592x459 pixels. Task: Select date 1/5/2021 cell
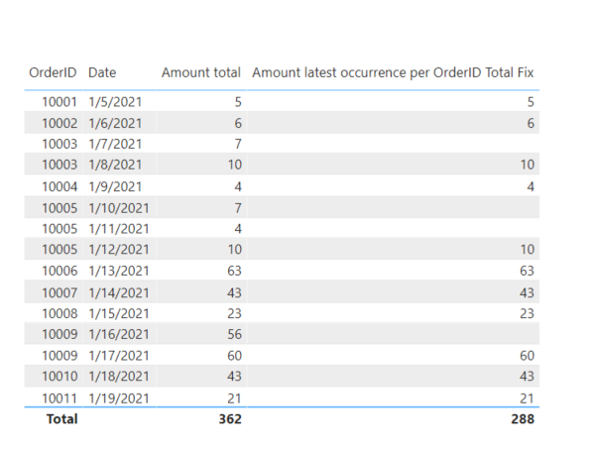(115, 102)
